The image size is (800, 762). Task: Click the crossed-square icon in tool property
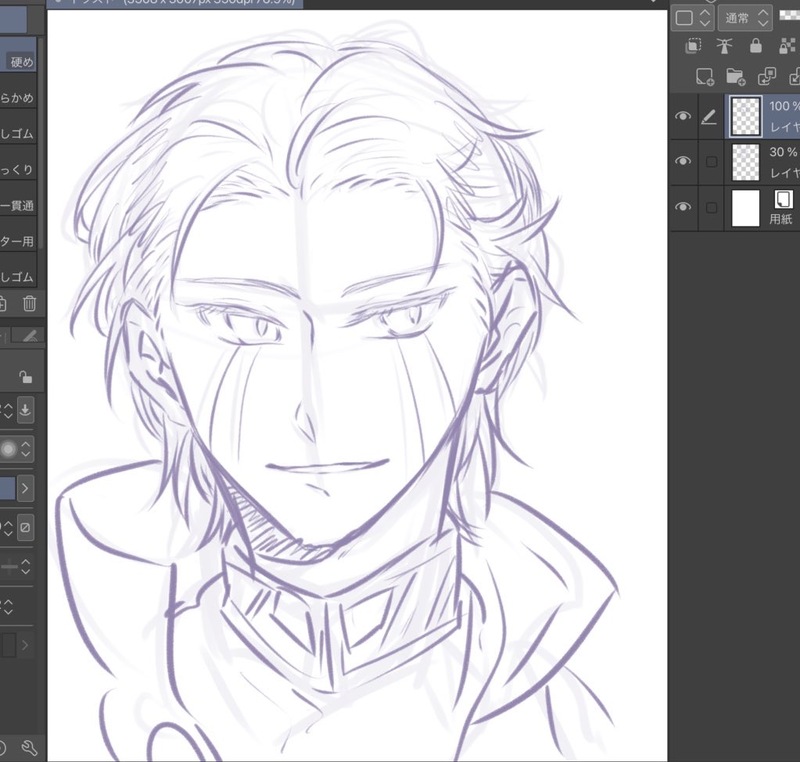point(26,527)
